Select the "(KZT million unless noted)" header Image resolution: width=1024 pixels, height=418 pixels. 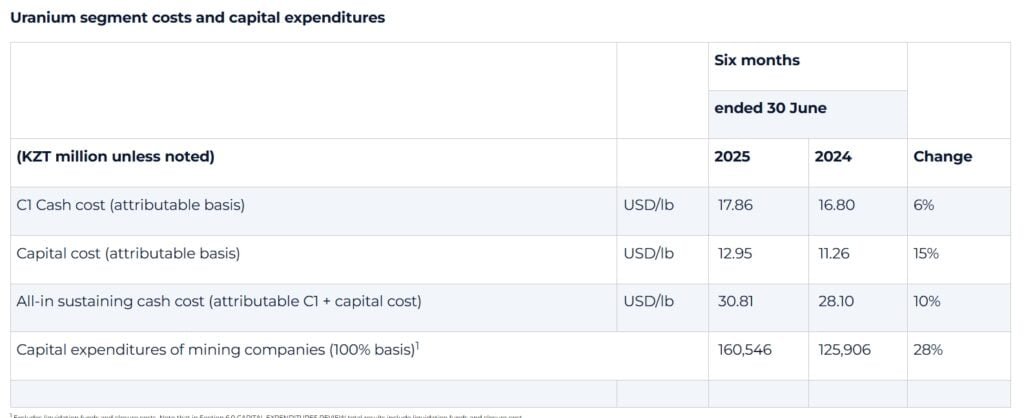point(116,157)
